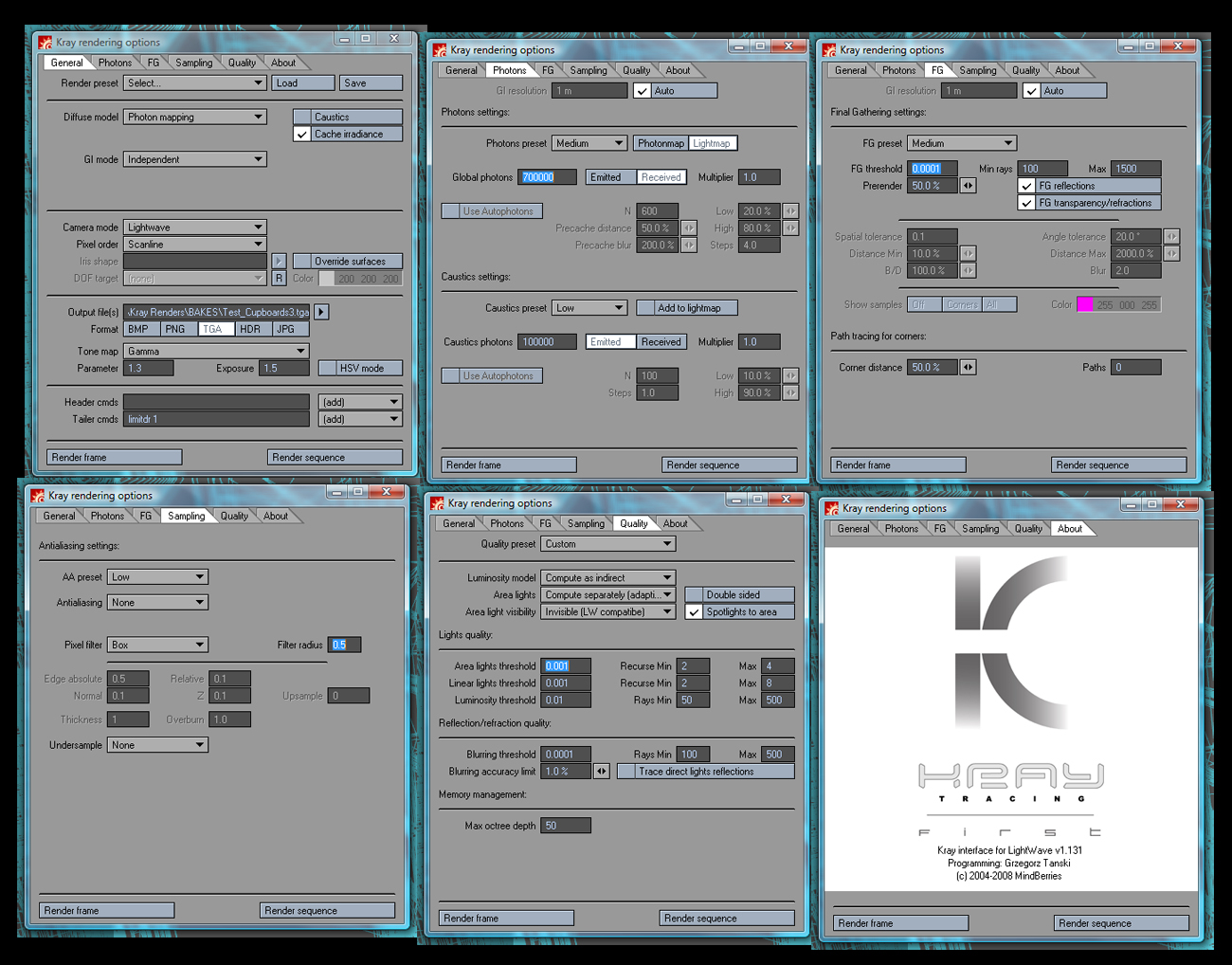This screenshot has width=1232, height=965.
Task: Enable the Double sided checkbox
Action: (x=694, y=595)
